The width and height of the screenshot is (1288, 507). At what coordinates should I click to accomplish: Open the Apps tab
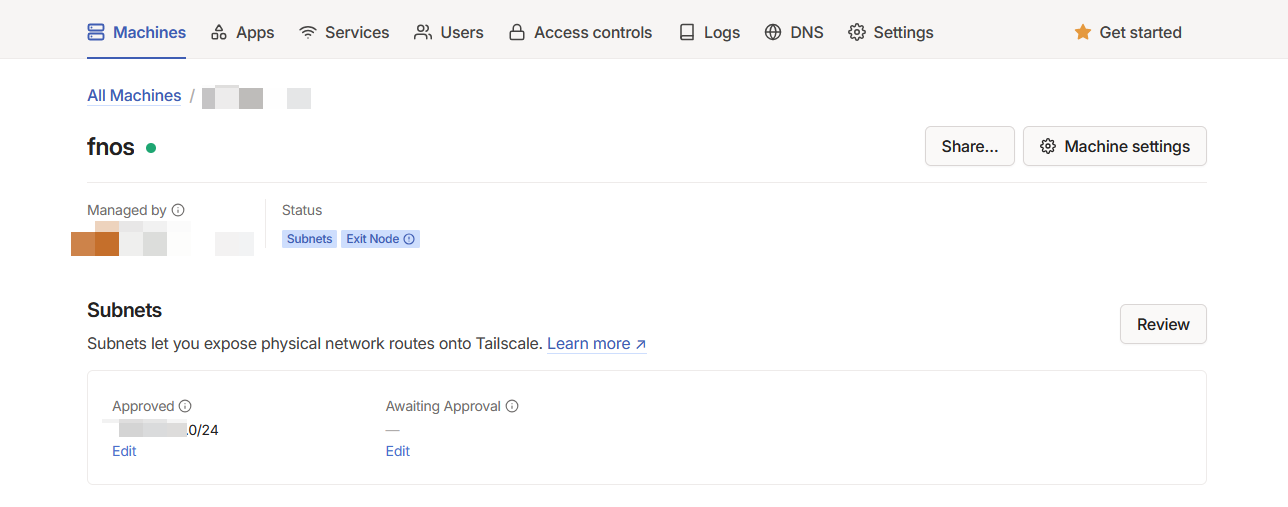click(x=242, y=32)
